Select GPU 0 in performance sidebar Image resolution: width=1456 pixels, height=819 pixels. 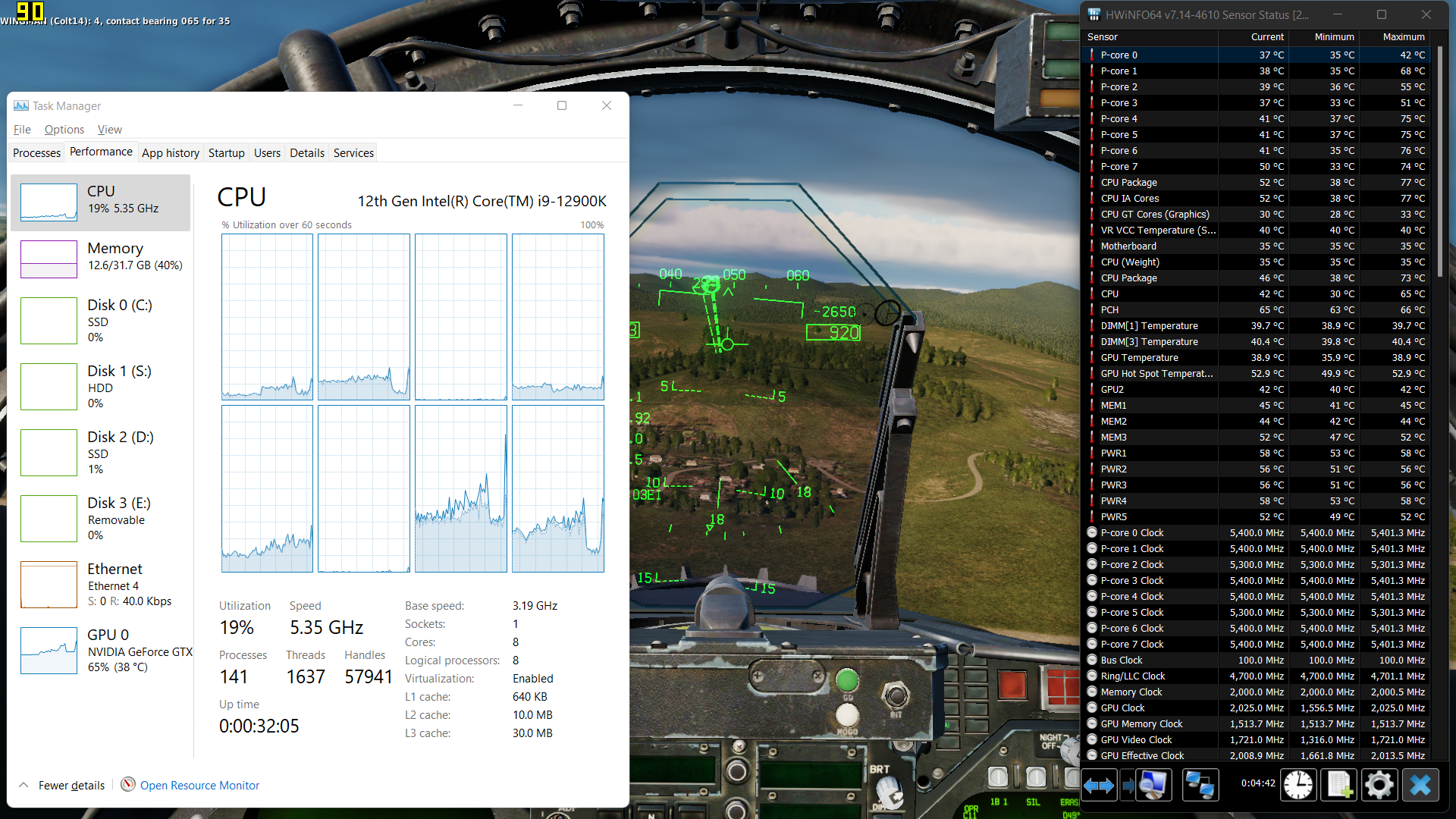pyautogui.click(x=101, y=651)
